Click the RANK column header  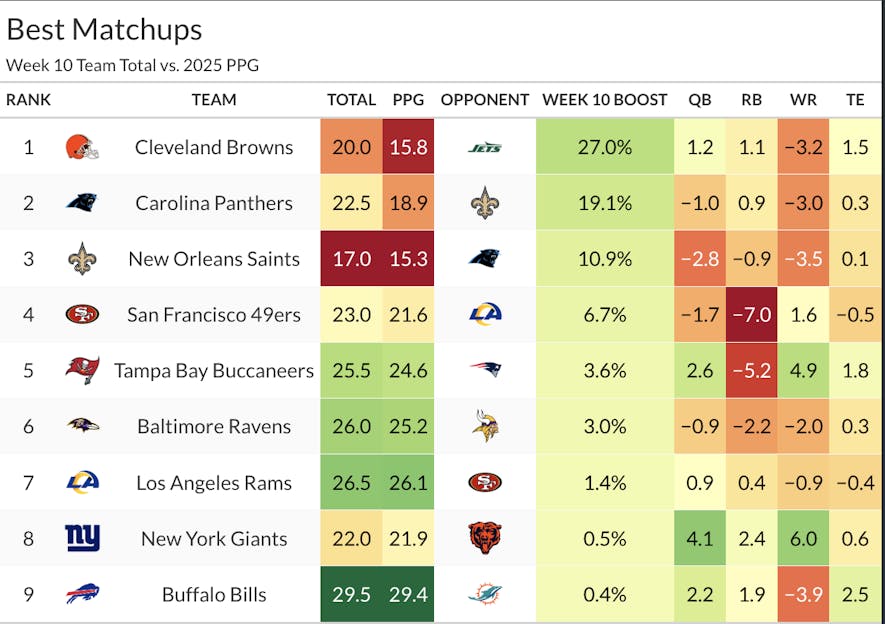point(28,100)
